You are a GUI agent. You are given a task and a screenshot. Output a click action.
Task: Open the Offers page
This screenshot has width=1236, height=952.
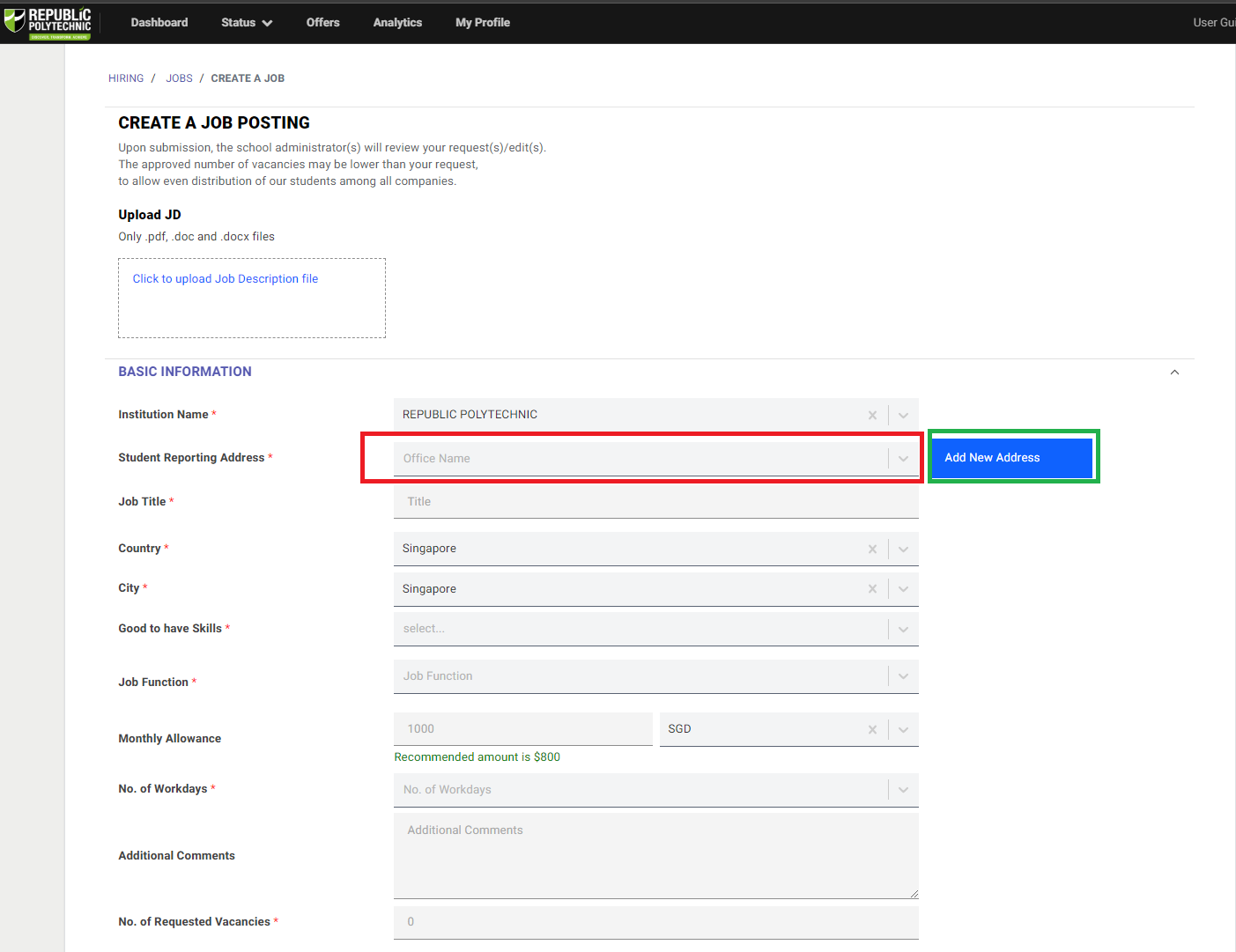click(322, 23)
